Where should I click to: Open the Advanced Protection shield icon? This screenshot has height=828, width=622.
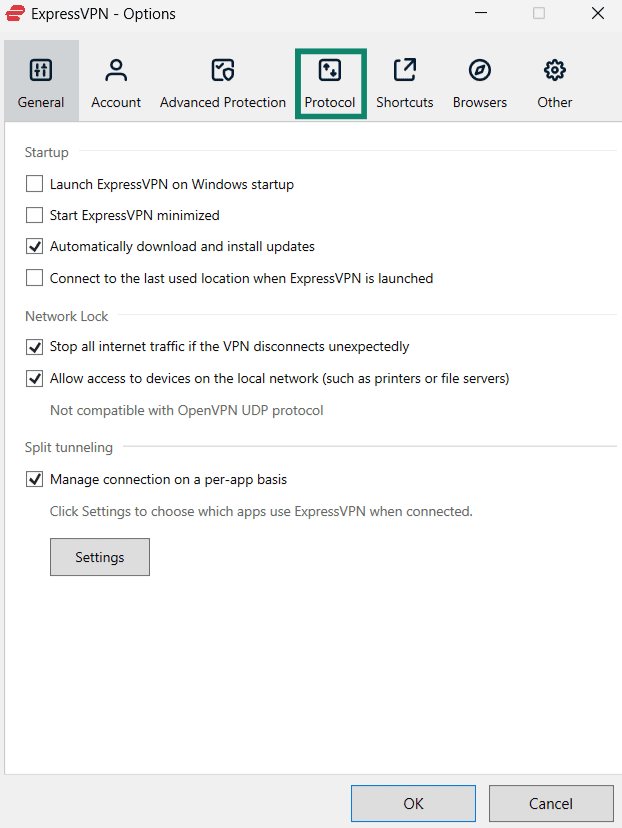tap(222, 70)
